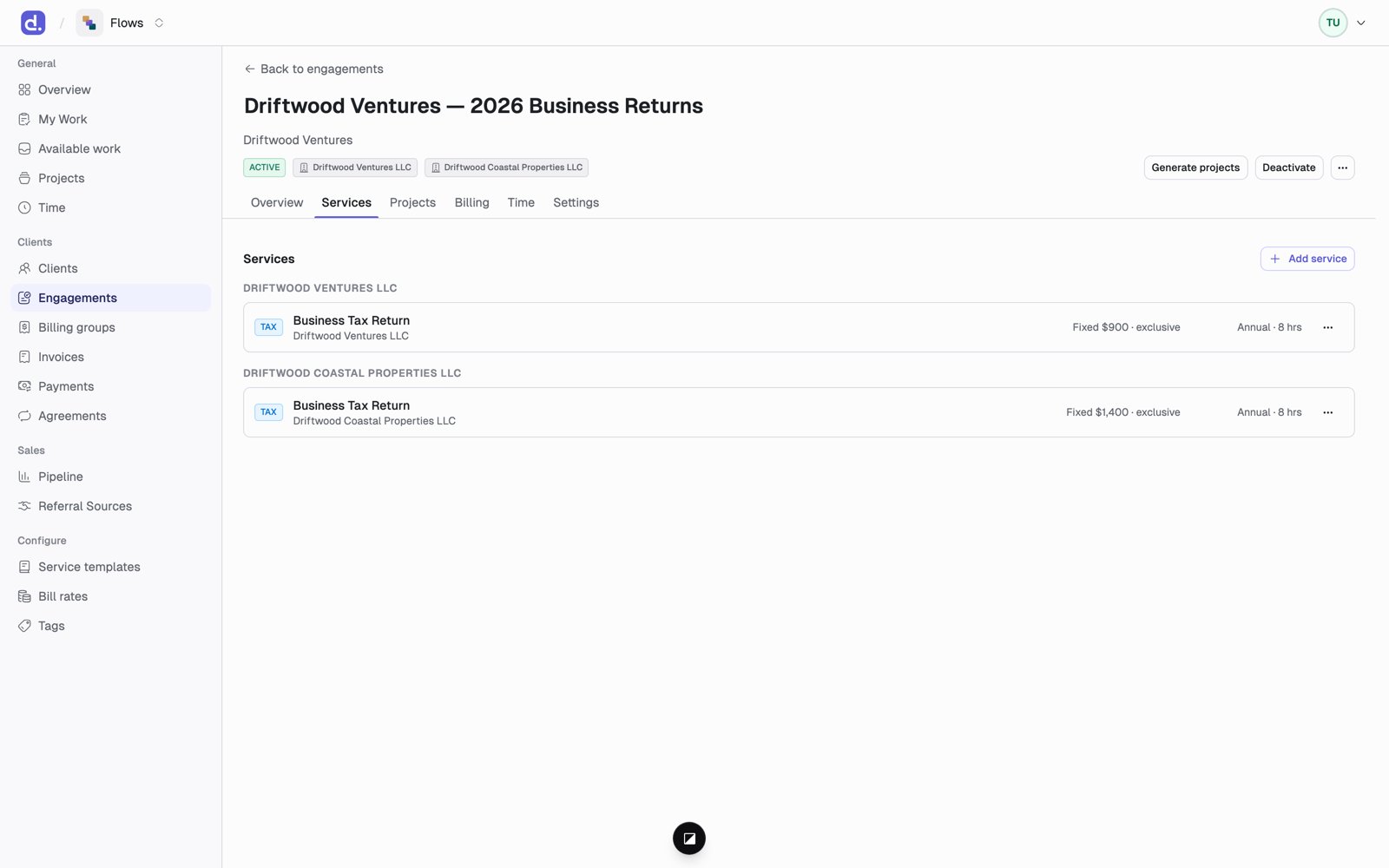The width and height of the screenshot is (1389, 868).
Task: Open Available work page
Action: point(110,148)
